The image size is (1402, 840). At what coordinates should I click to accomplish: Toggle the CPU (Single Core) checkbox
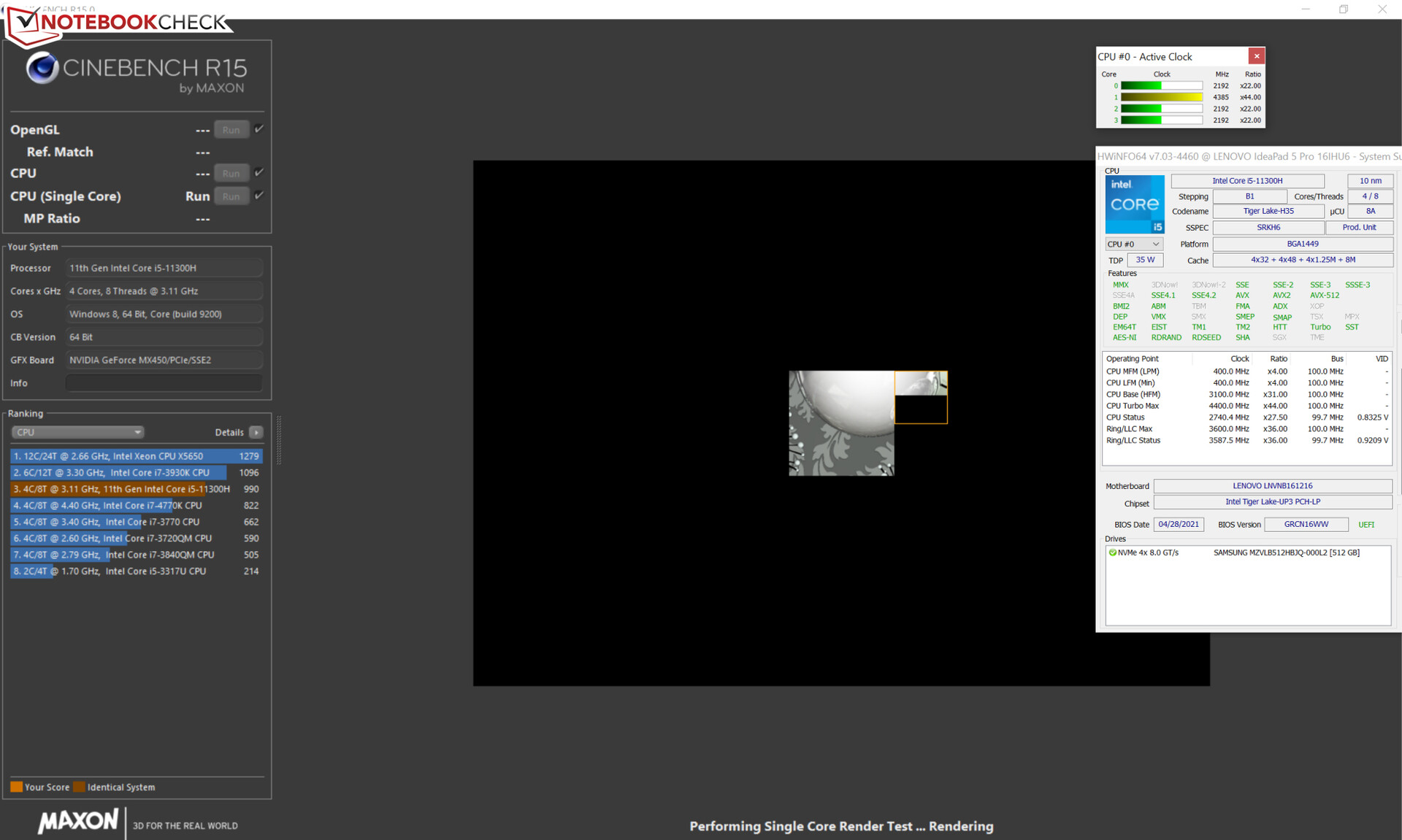259,196
